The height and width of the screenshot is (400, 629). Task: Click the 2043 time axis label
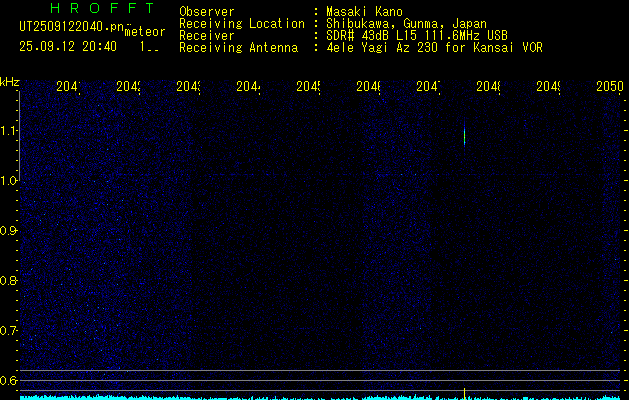[189, 86]
